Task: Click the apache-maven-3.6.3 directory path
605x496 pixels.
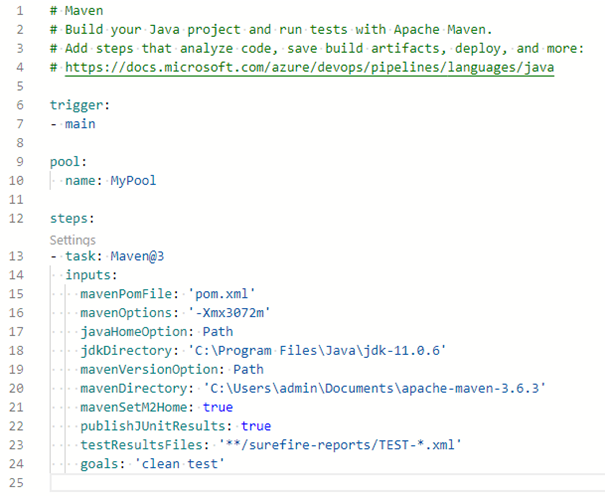Action: click(x=374, y=388)
